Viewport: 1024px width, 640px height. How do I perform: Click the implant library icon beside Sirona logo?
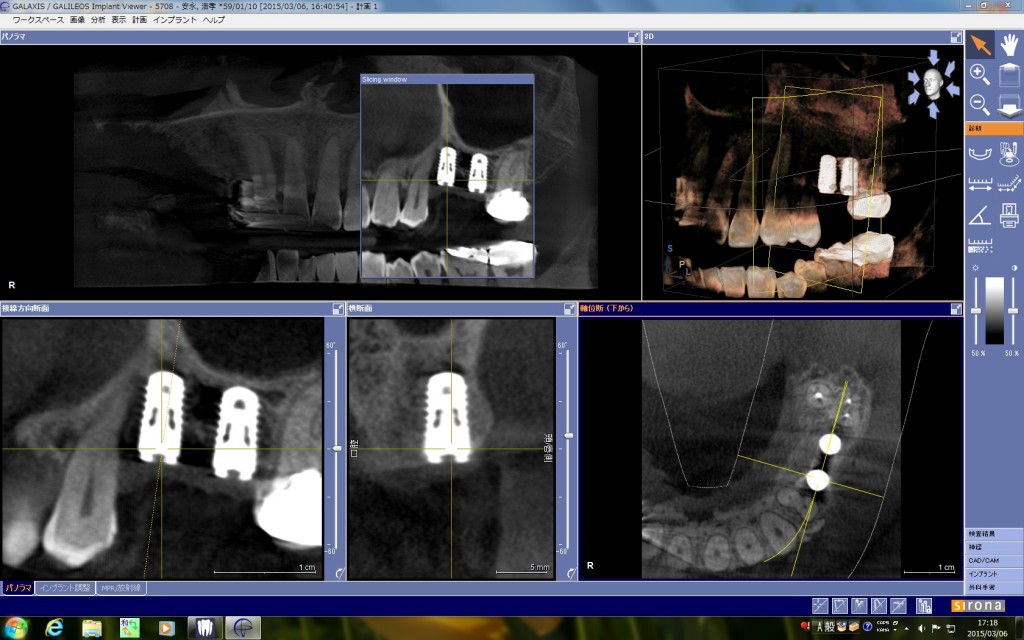tap(923, 606)
